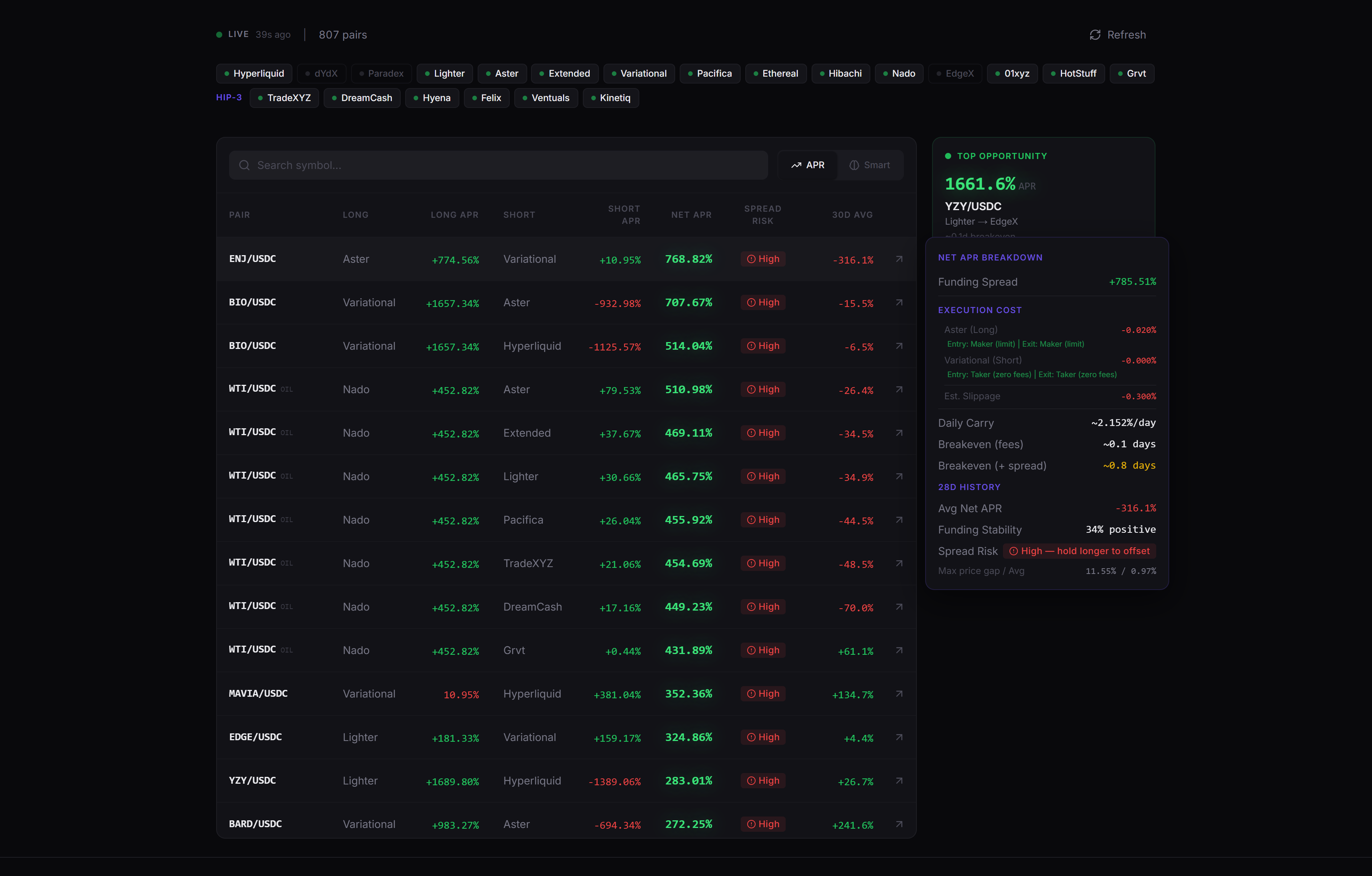This screenshot has width=1372, height=876.
Task: Click 'High — hold longer to offset' badge
Action: 1080,551
